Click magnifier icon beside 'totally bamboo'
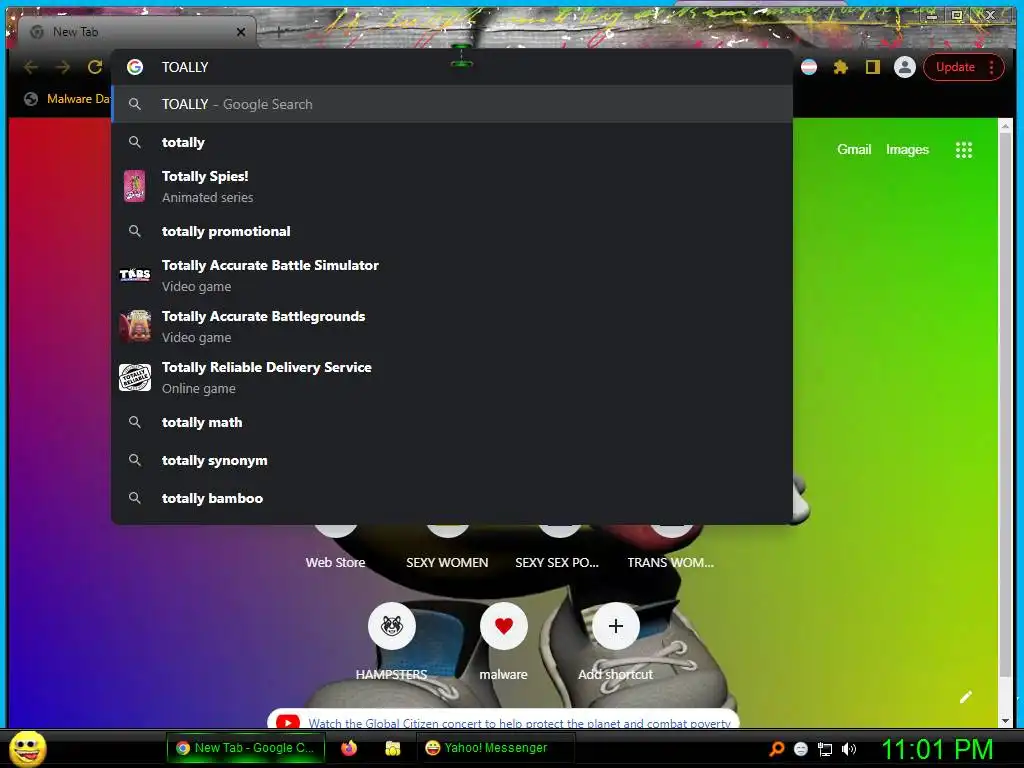This screenshot has width=1024, height=768. pos(135,498)
